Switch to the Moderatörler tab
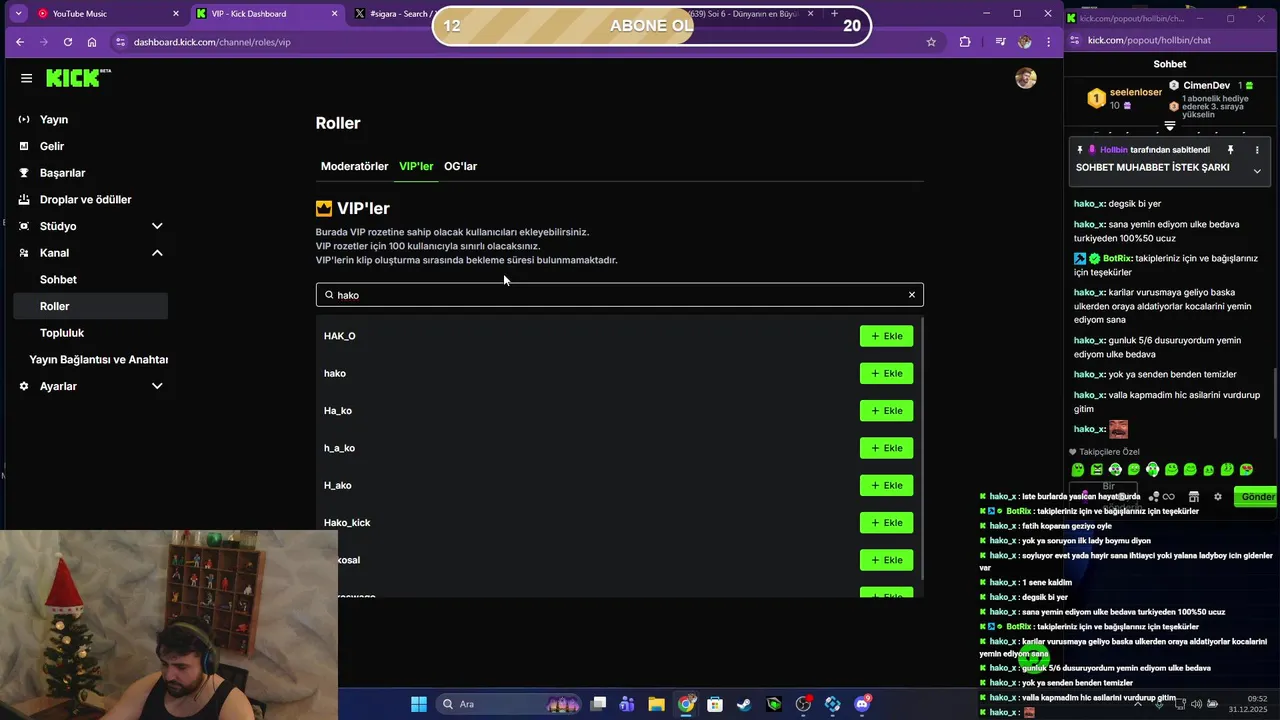1280x720 pixels. point(354,166)
